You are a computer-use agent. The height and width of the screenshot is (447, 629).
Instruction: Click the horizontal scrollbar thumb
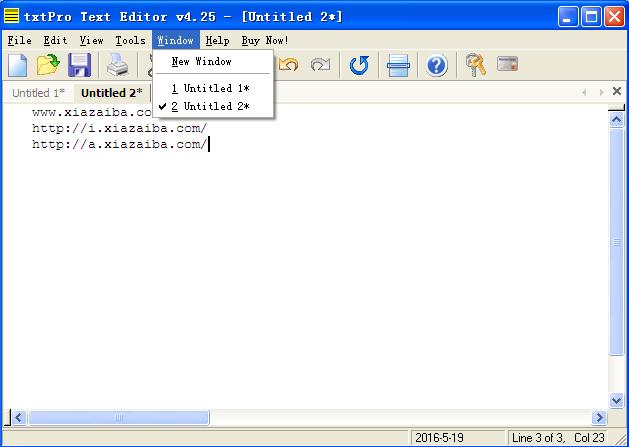119,418
